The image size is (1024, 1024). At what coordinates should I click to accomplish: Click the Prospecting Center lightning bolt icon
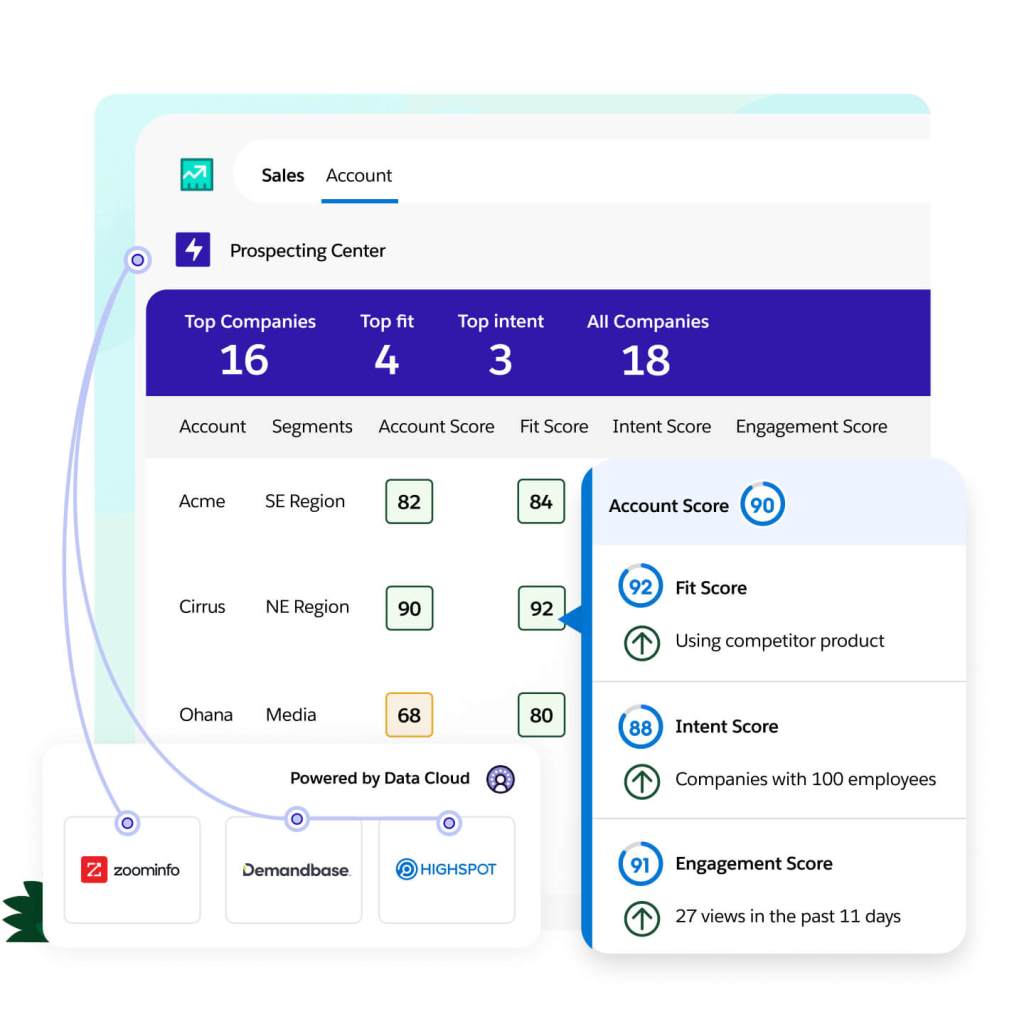[x=193, y=249]
